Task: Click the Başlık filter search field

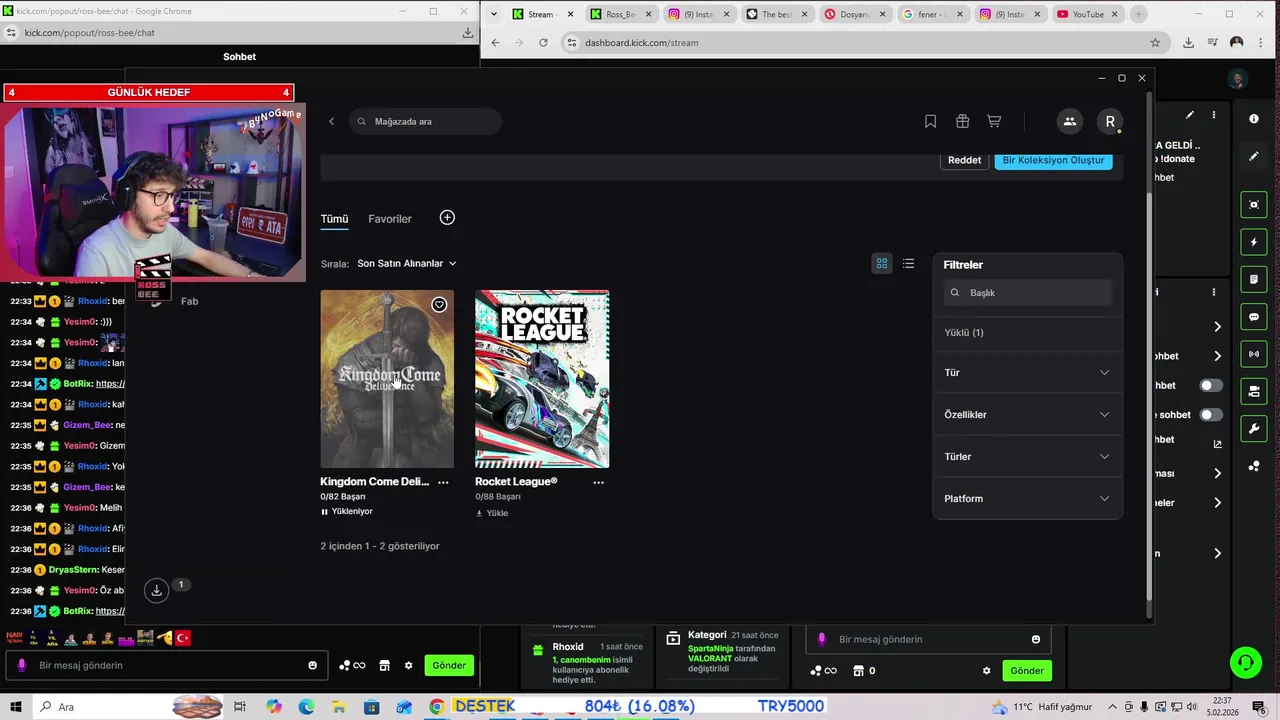Action: tap(1027, 292)
